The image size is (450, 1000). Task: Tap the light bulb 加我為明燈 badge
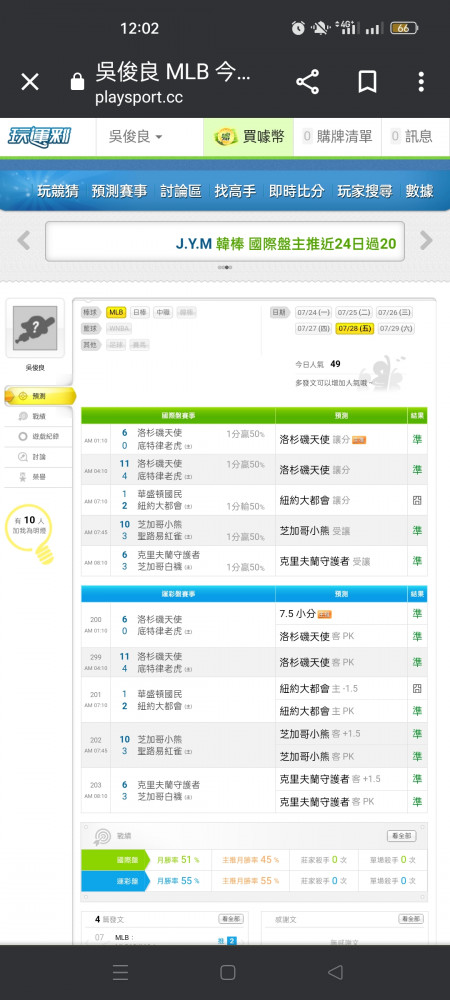point(31,534)
